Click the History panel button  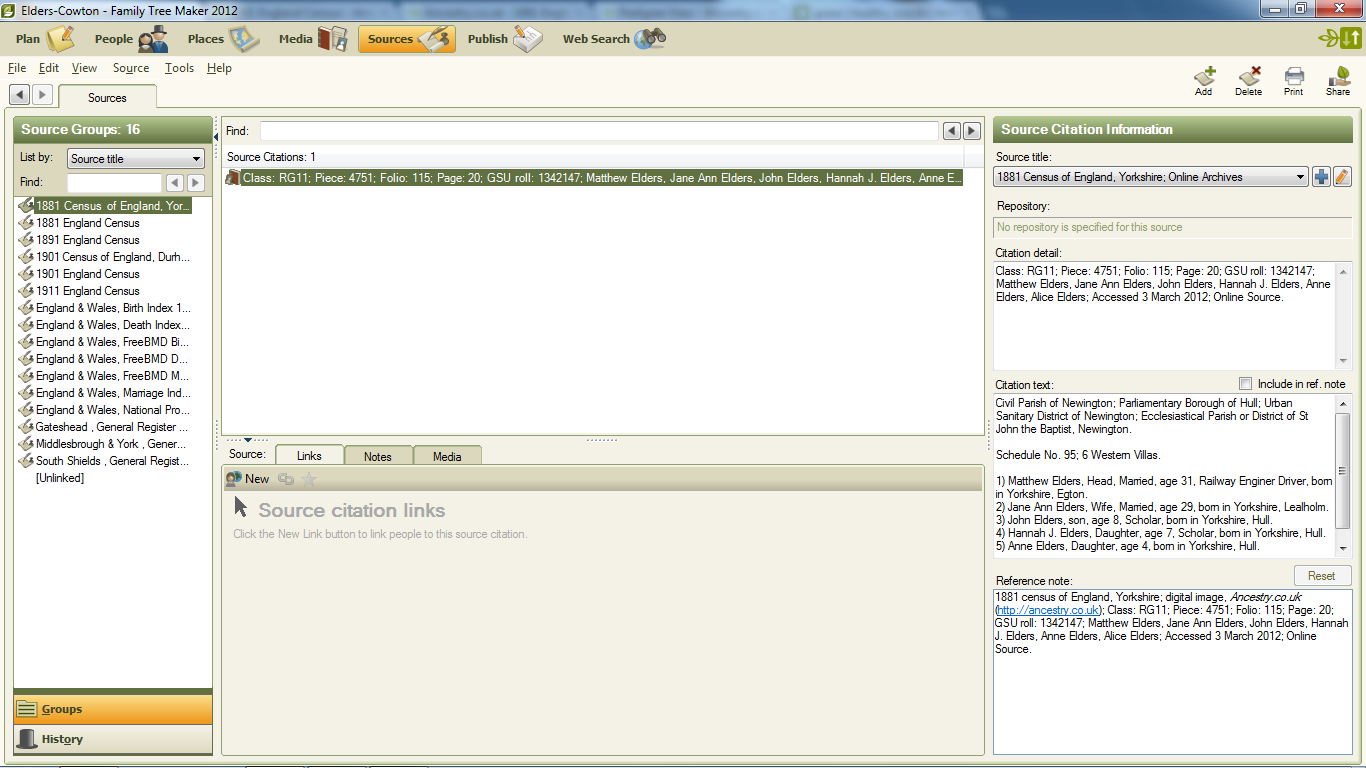coord(113,739)
